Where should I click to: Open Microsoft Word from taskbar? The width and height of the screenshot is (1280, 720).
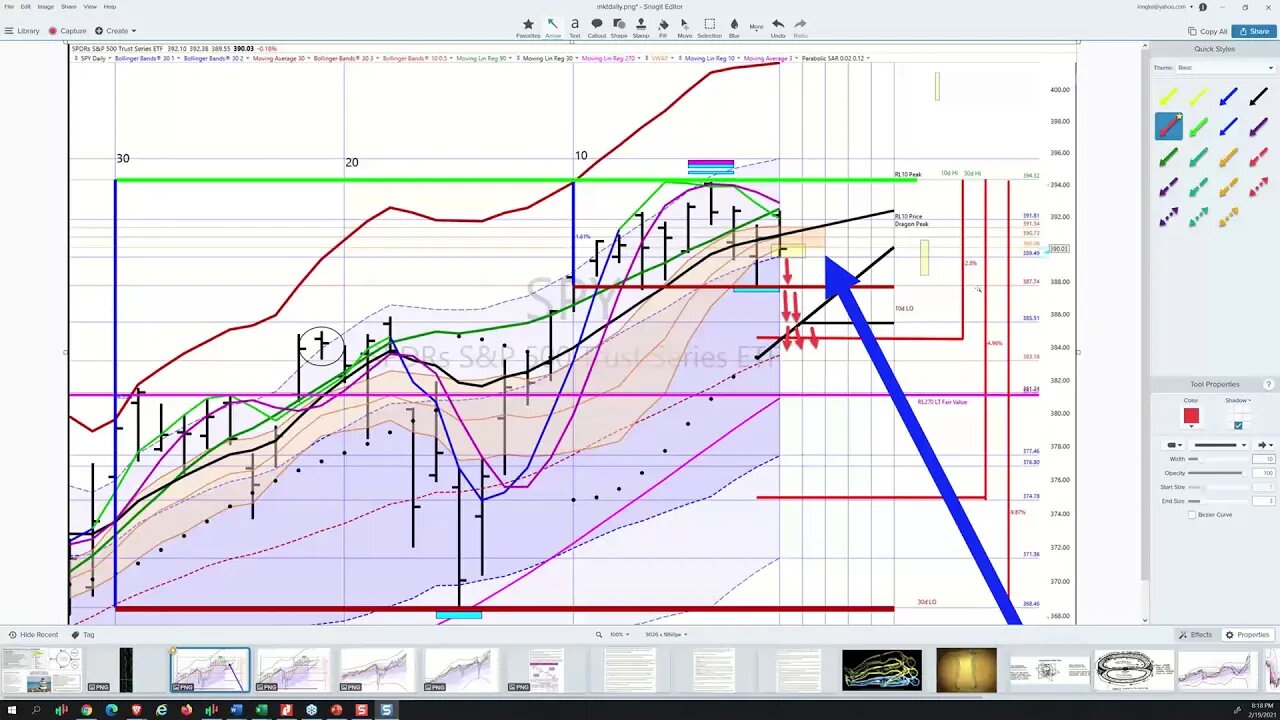pyautogui.click(x=236, y=710)
